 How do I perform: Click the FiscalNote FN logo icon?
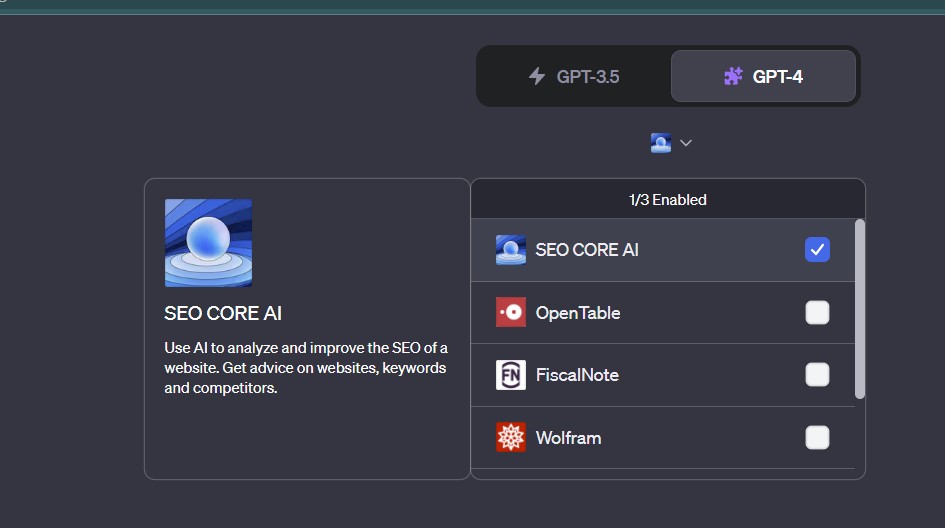[510, 375]
